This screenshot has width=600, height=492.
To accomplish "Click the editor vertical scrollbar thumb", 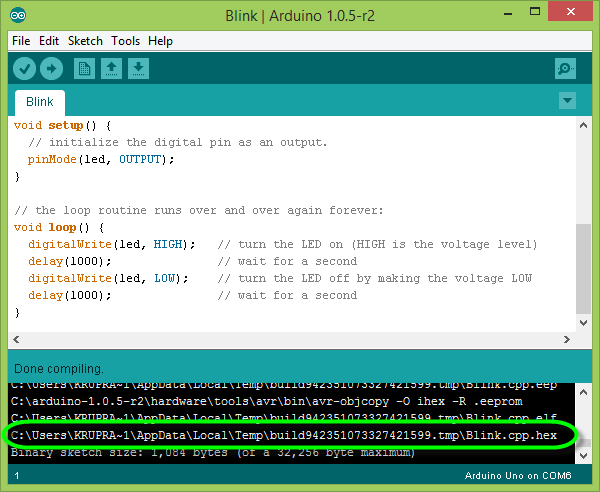I will click(x=584, y=269).
